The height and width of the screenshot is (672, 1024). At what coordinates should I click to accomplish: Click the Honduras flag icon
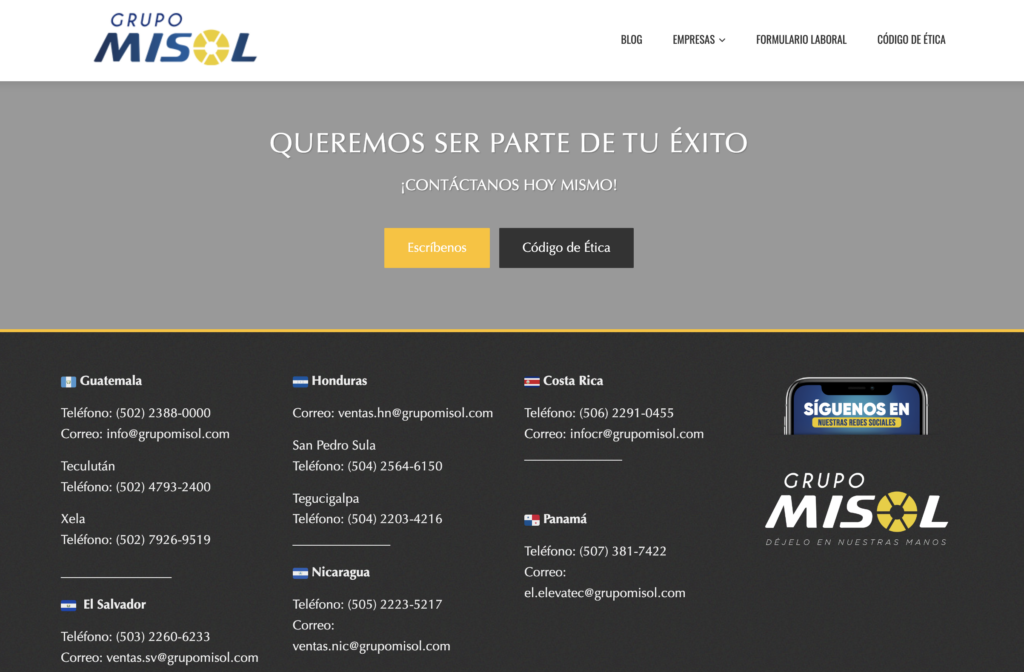[x=300, y=381]
